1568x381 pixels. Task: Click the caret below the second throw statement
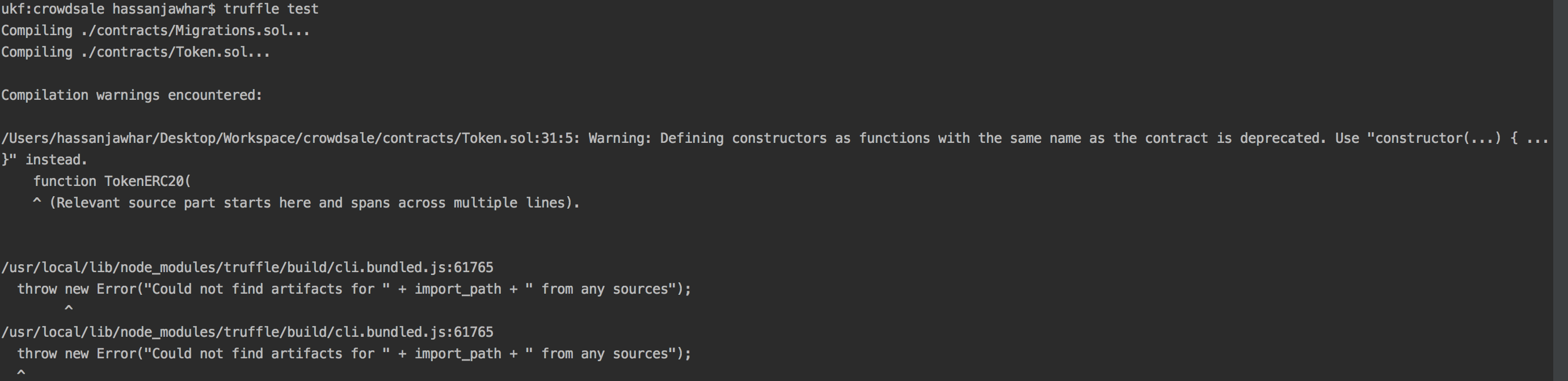[x=22, y=372]
